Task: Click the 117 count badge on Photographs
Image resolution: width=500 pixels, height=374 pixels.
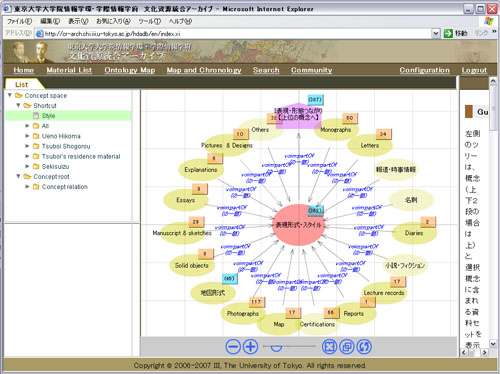Action: click(x=256, y=302)
